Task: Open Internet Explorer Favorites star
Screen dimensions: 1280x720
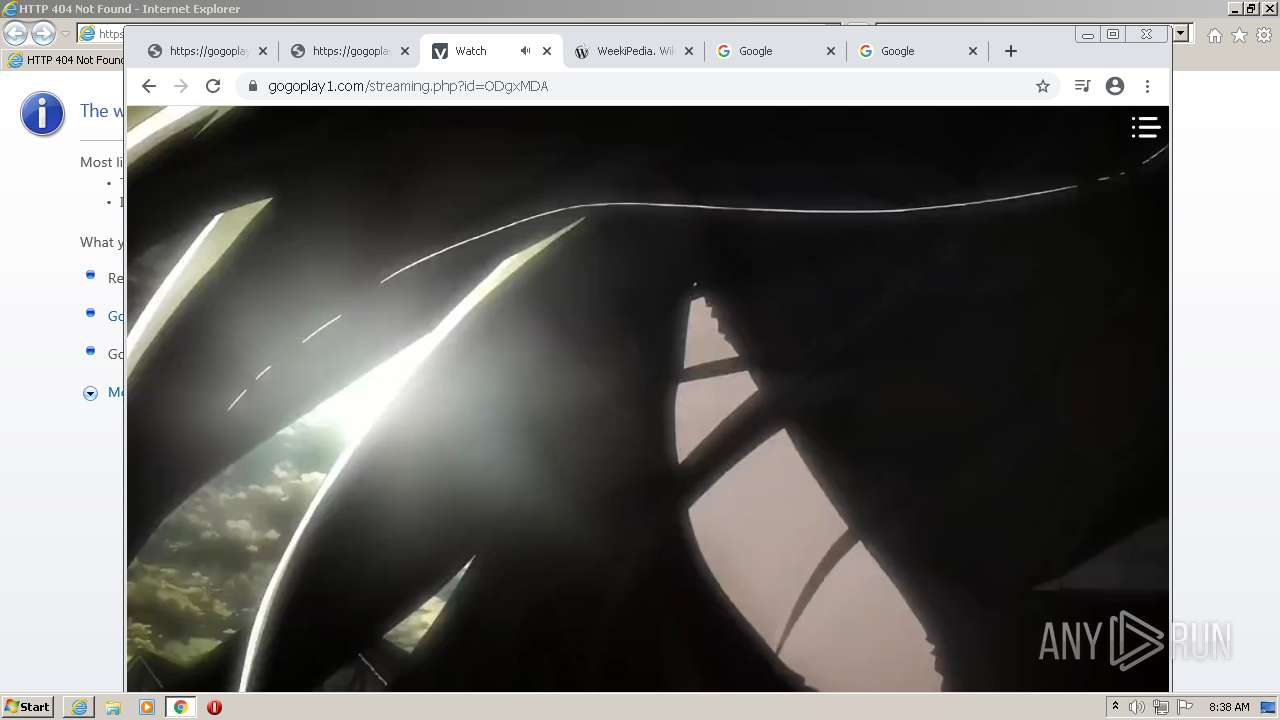Action: (x=1239, y=35)
